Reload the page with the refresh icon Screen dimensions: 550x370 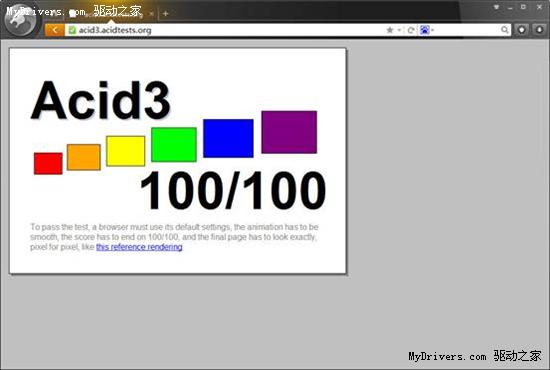coord(411,30)
